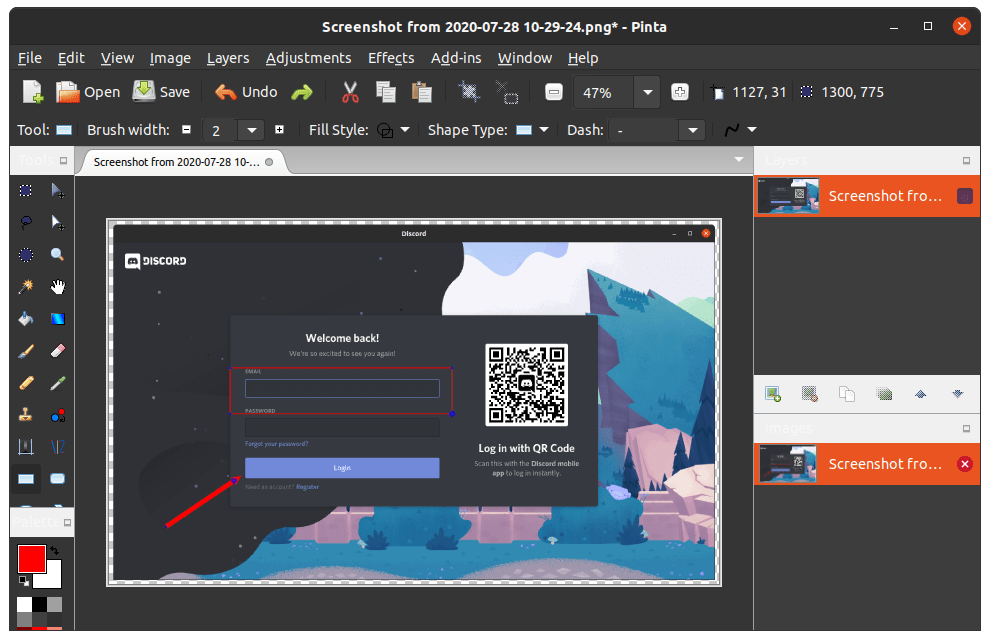
Task: Open the Effects menu
Action: coord(391,58)
